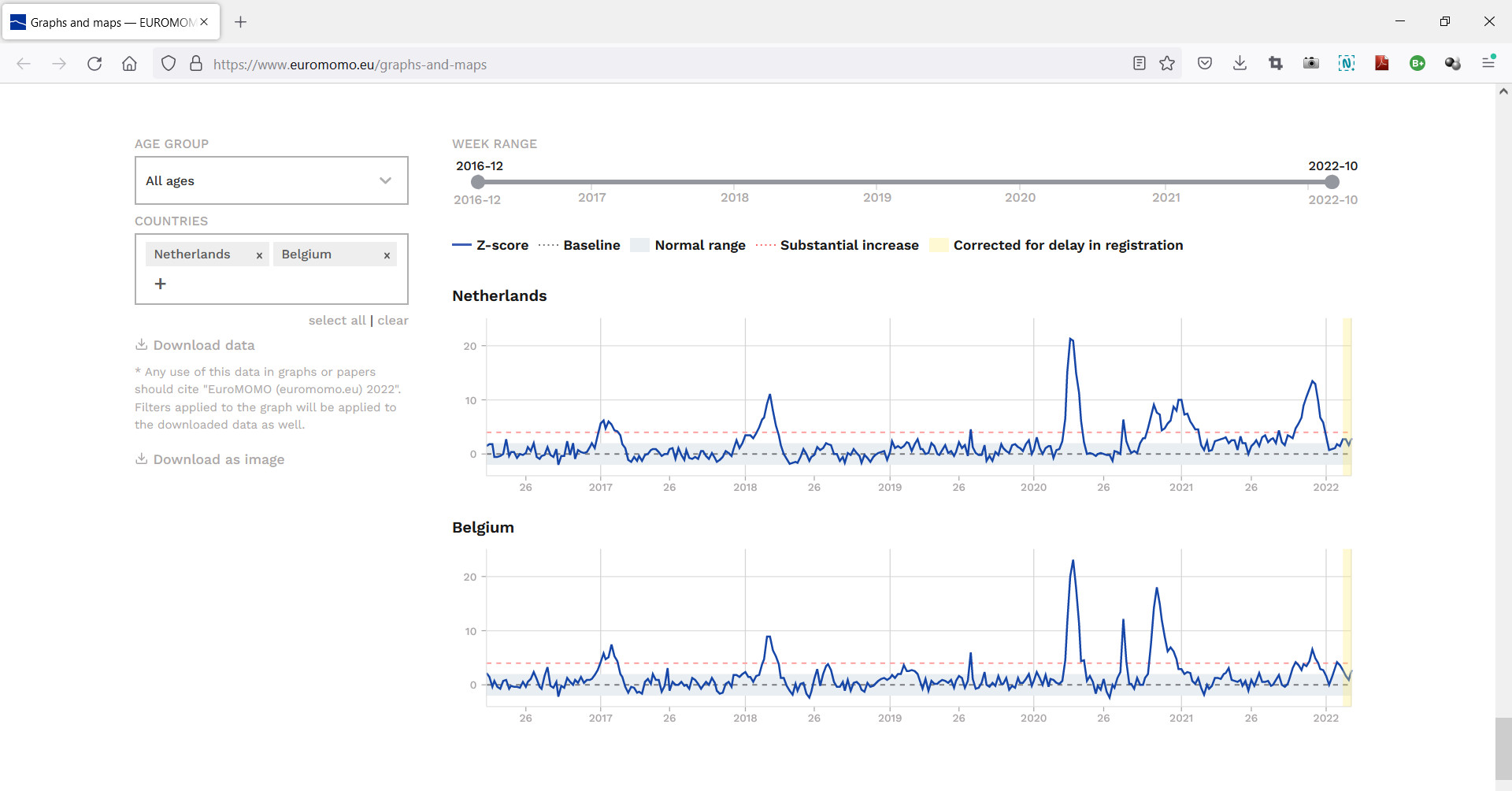Open the Firefox application menu

pos(1488,63)
